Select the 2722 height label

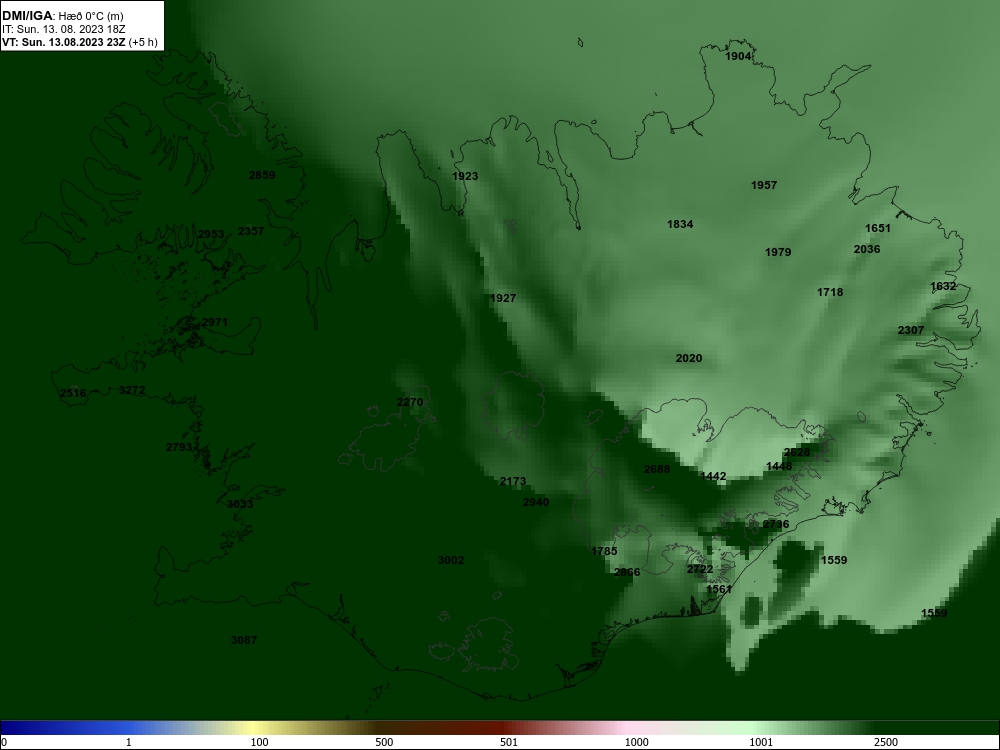point(700,569)
